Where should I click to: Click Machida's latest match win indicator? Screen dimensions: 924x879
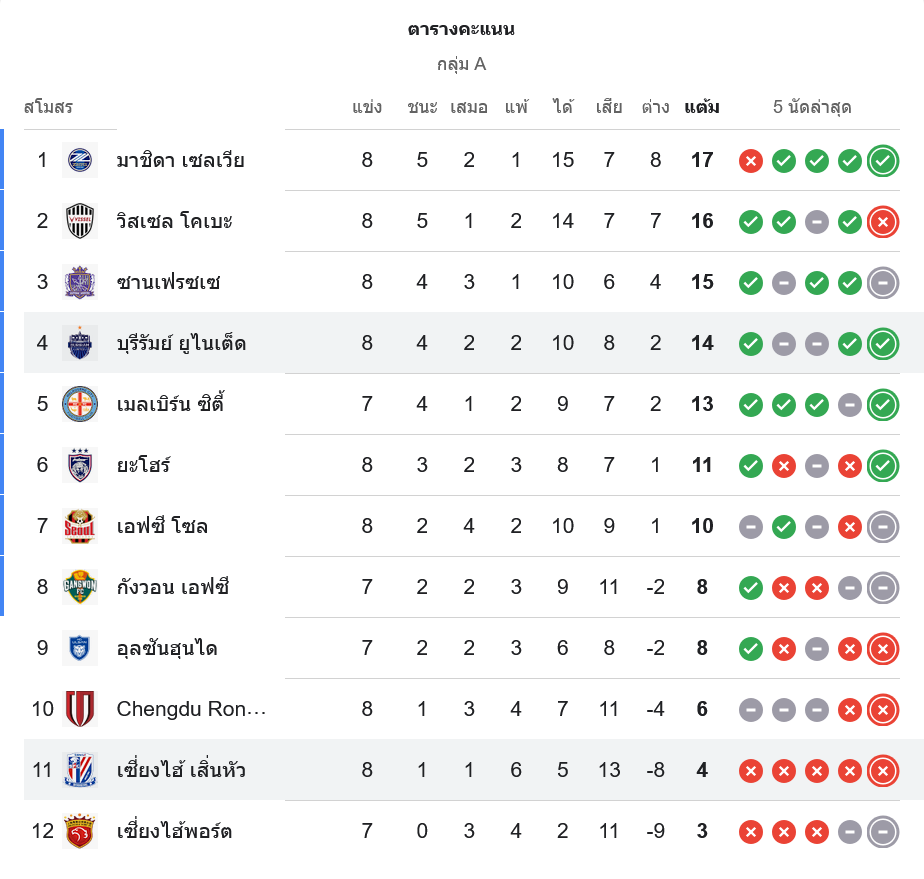pos(882,160)
